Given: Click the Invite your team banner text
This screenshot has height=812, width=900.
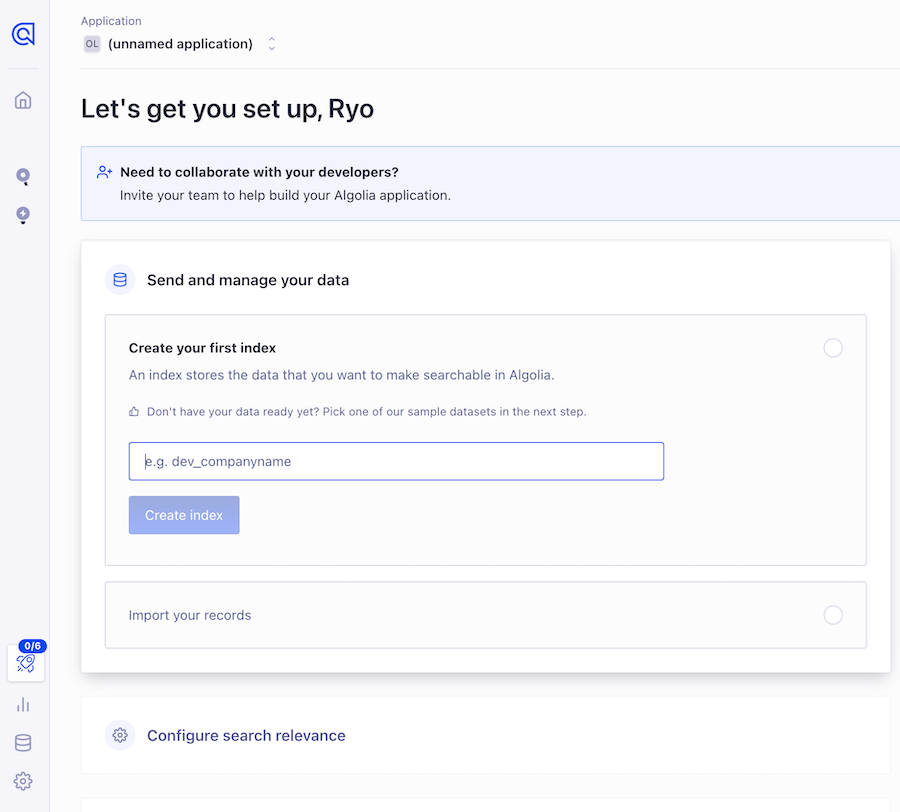Looking at the screenshot, I should tap(285, 195).
